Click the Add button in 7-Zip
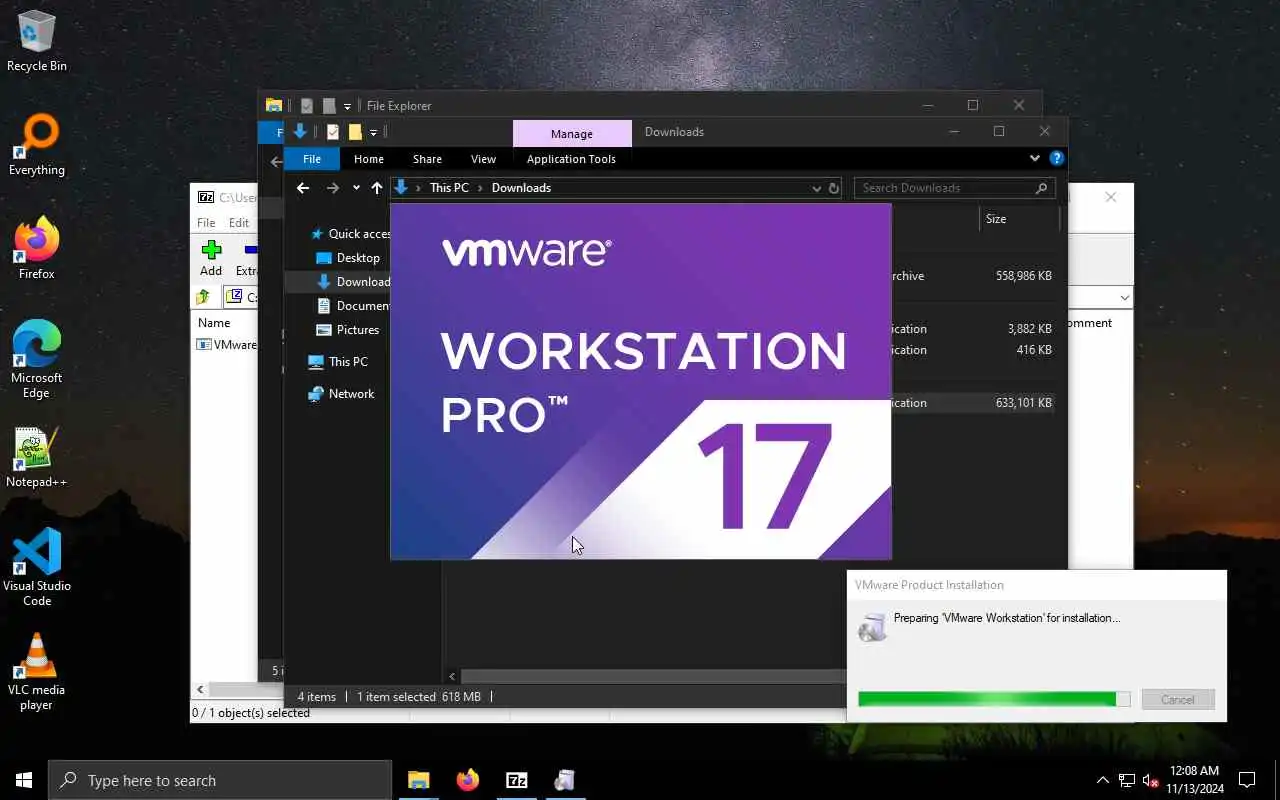 (211, 258)
